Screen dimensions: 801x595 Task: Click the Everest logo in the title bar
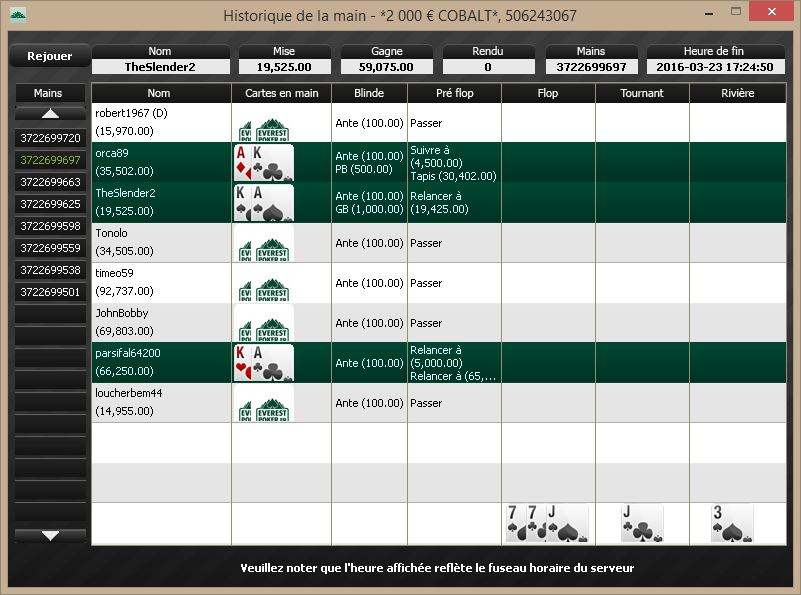(18, 15)
